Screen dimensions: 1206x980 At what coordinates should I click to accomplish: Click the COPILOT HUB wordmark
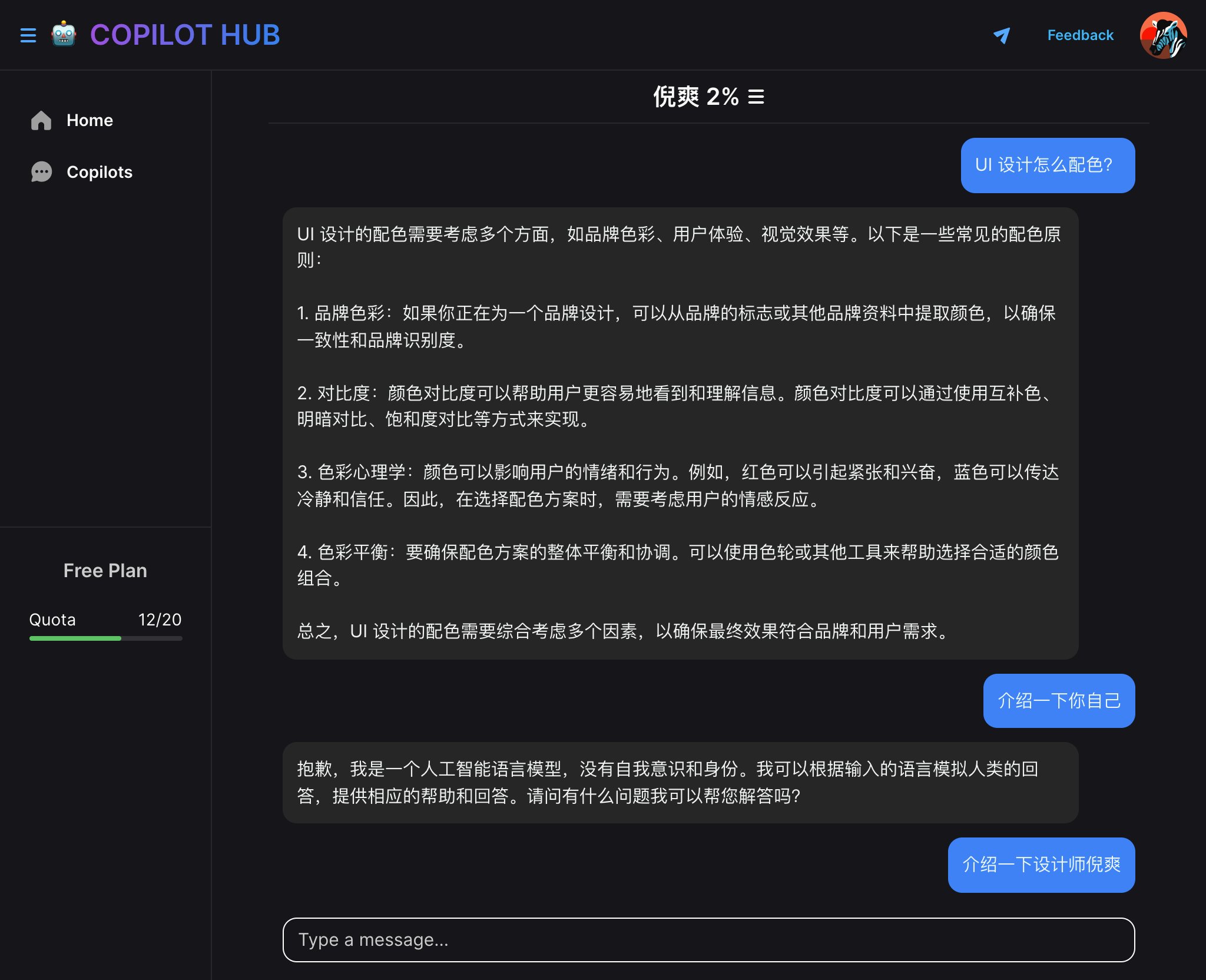click(184, 35)
